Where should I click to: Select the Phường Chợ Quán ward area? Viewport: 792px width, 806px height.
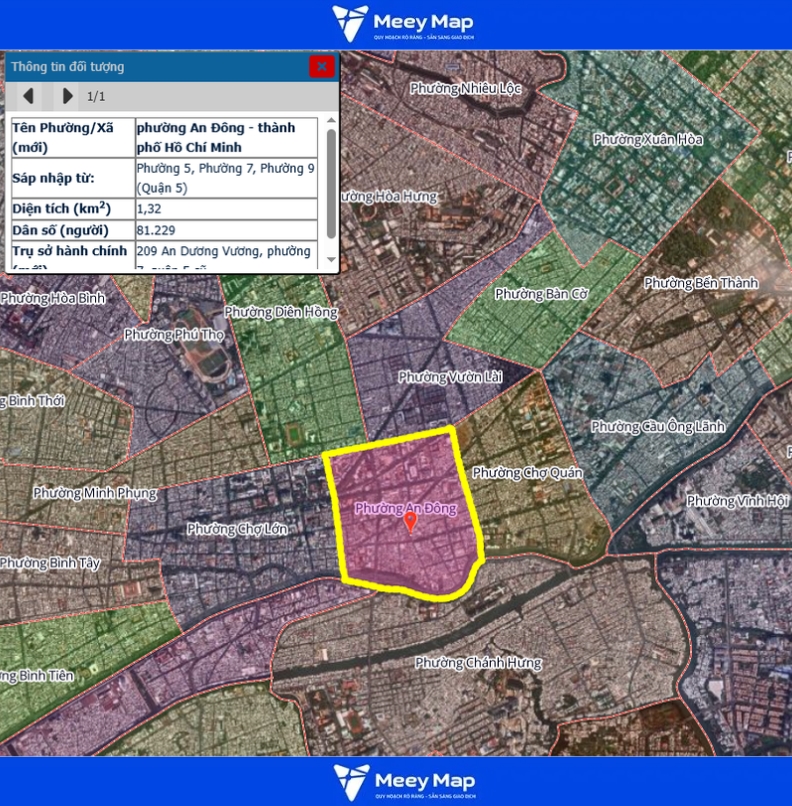tap(527, 472)
